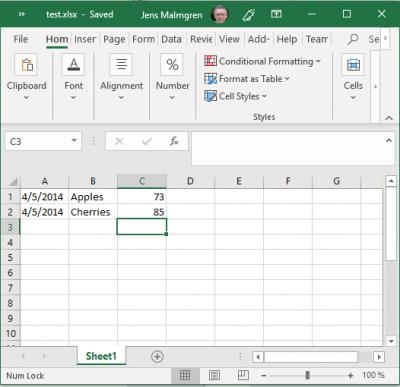Collapse the ribbon with the chevron
The image size is (400, 387).
[389, 118]
